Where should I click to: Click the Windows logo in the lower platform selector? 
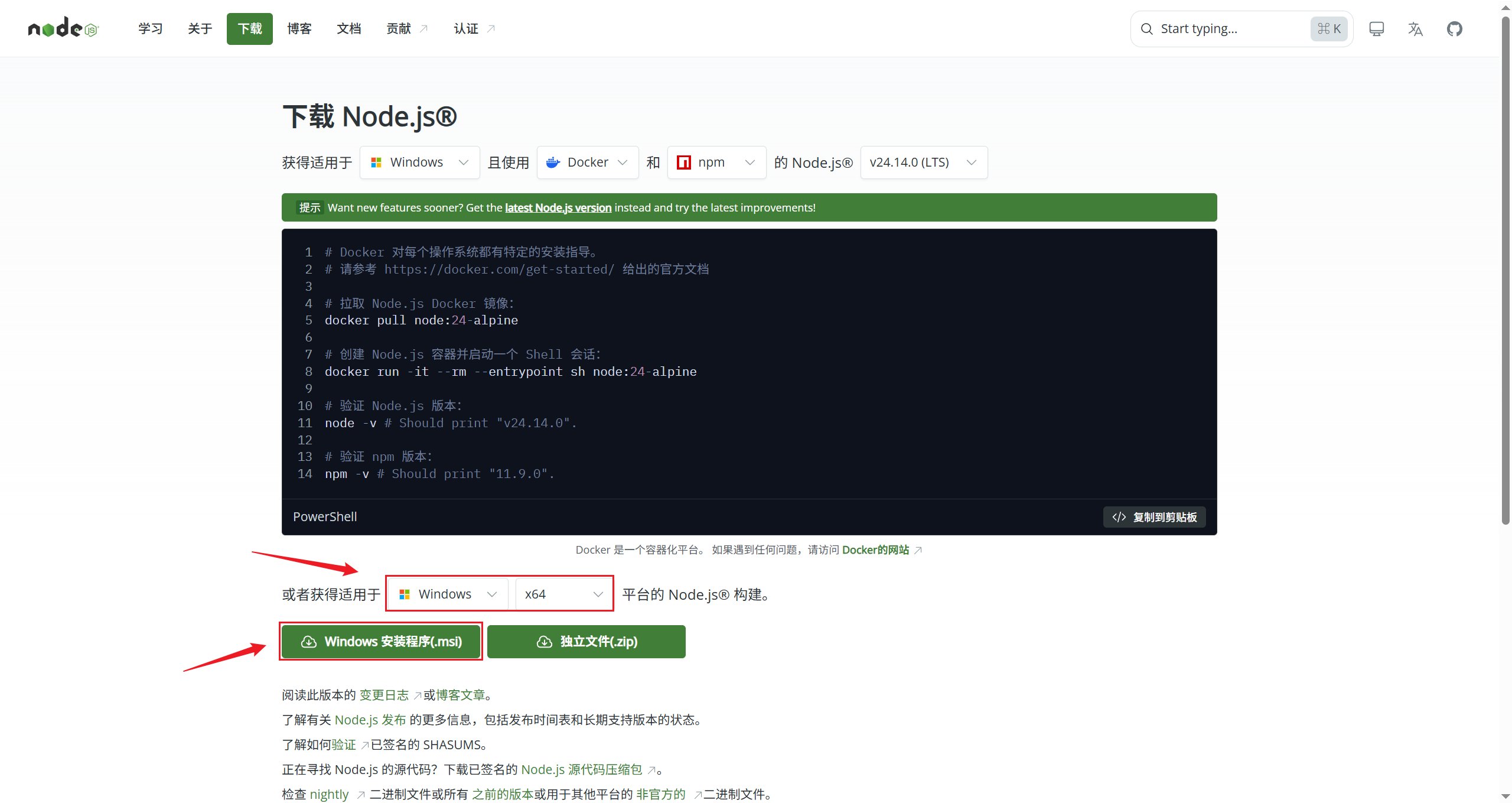point(404,594)
